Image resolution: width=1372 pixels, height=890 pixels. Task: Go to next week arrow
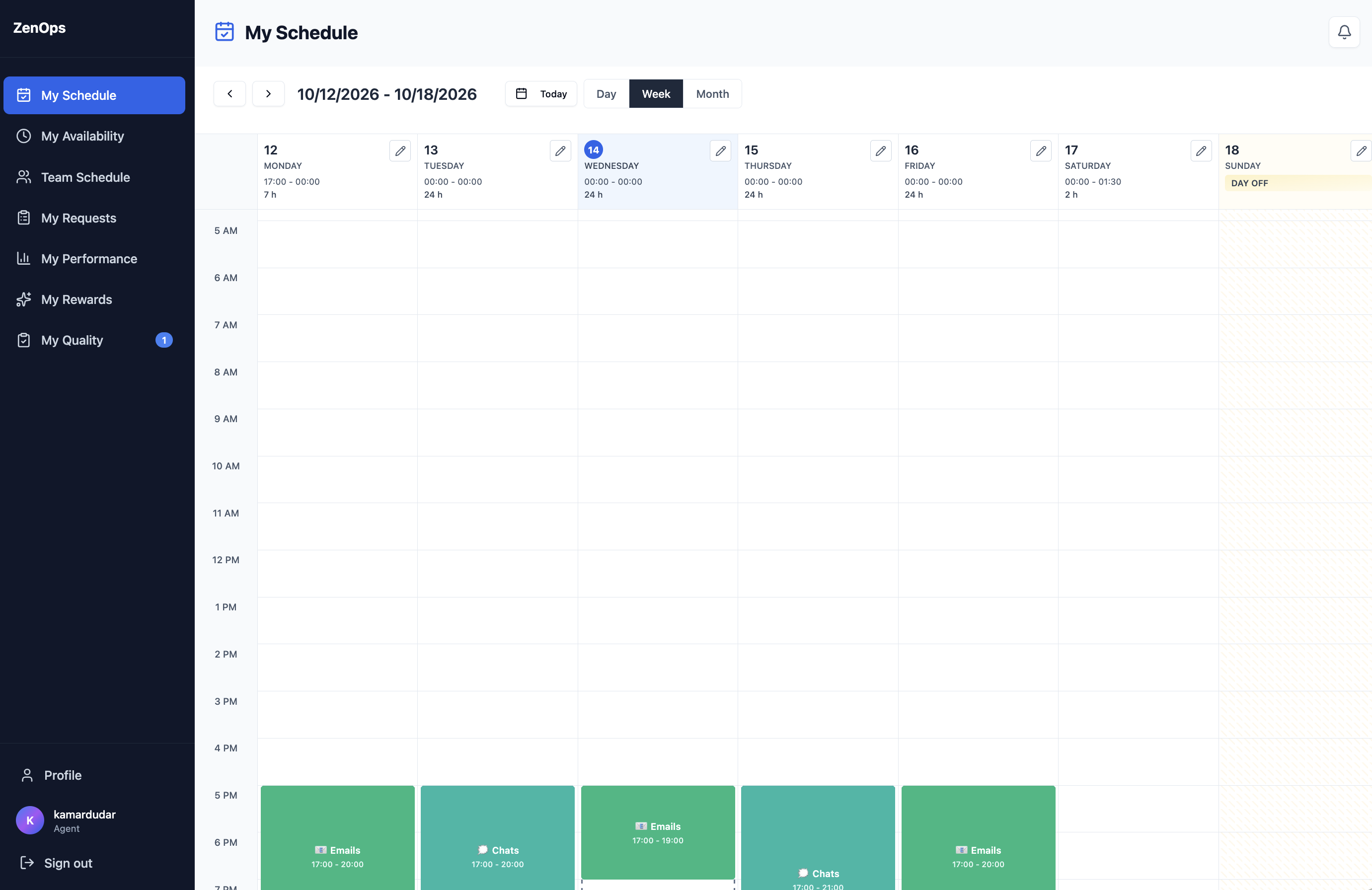[268, 93]
